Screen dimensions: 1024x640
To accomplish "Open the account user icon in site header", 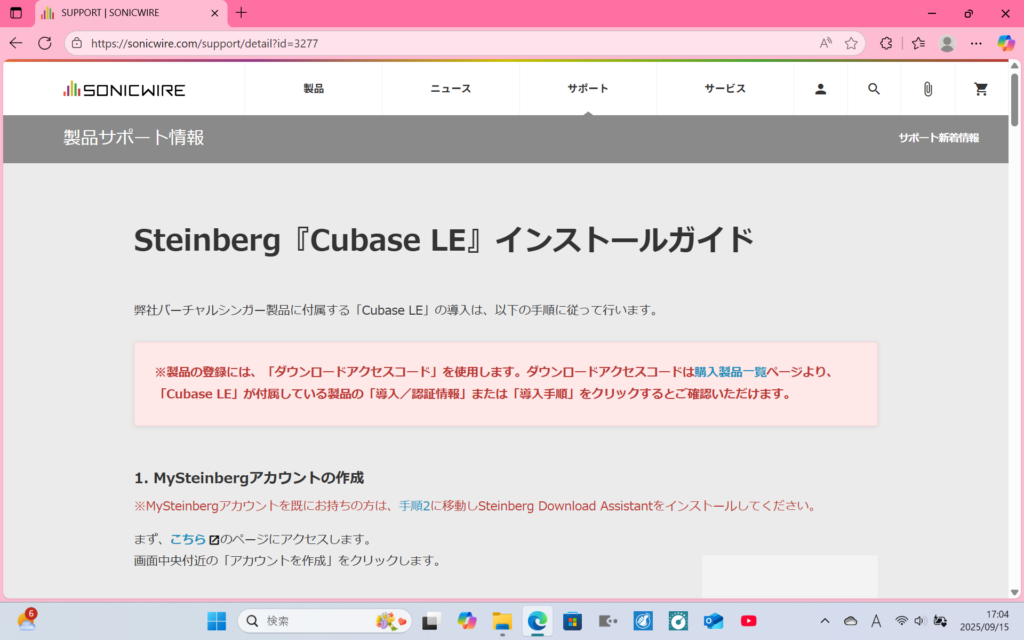I will tap(820, 89).
